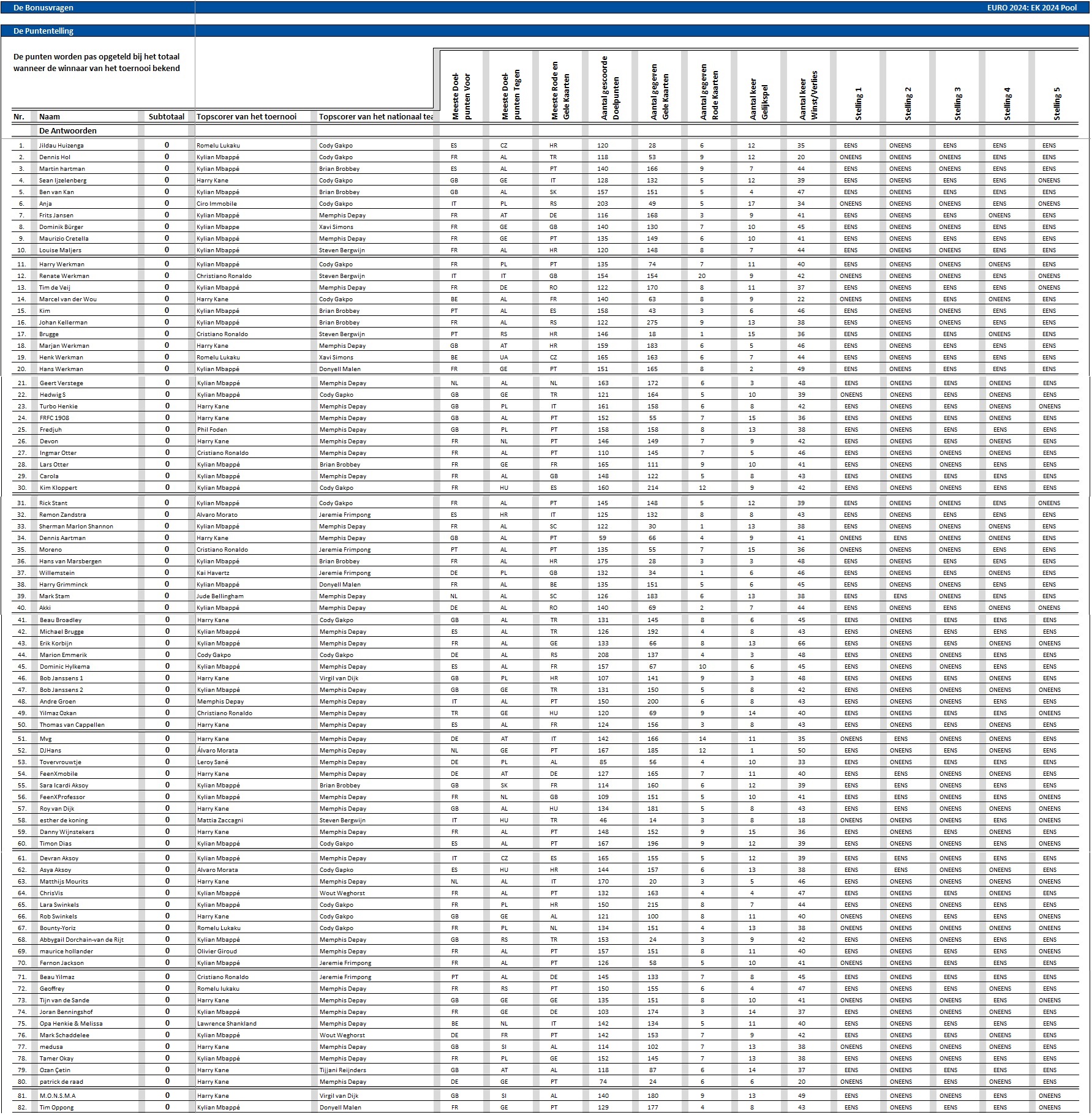Click 'Leroy Sané' in Tovervrouwtje's row
Viewport: 1092px width, 1115px height.
pyautogui.click(x=213, y=762)
